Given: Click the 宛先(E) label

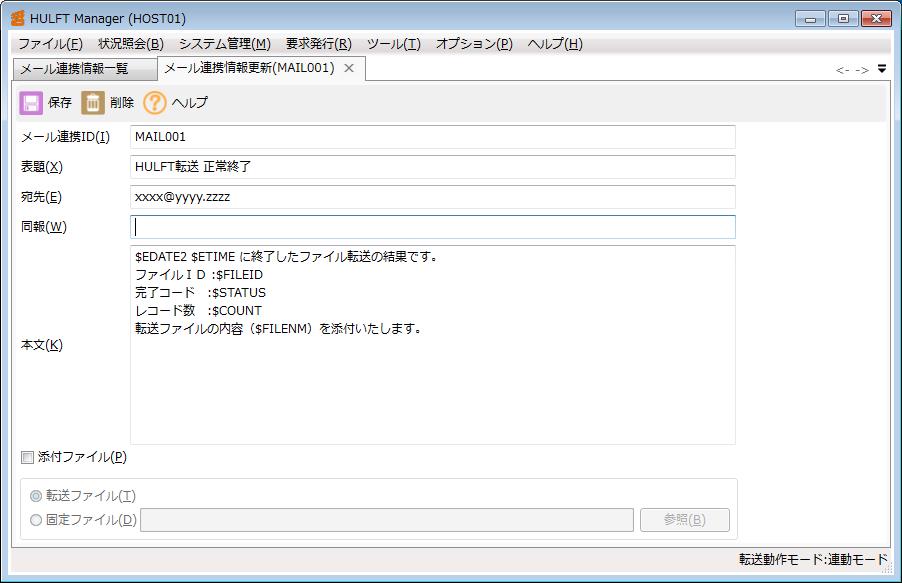Looking at the screenshot, I should 41,197.
